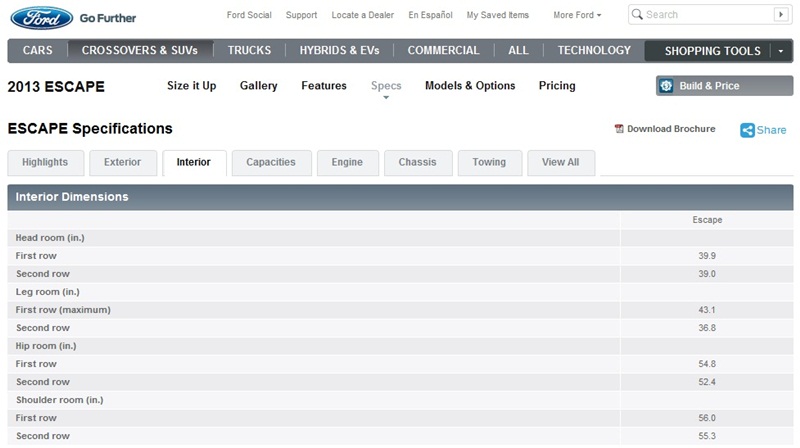This screenshot has width=800, height=448.
Task: Click the 39.9 head room value
Action: tap(707, 256)
